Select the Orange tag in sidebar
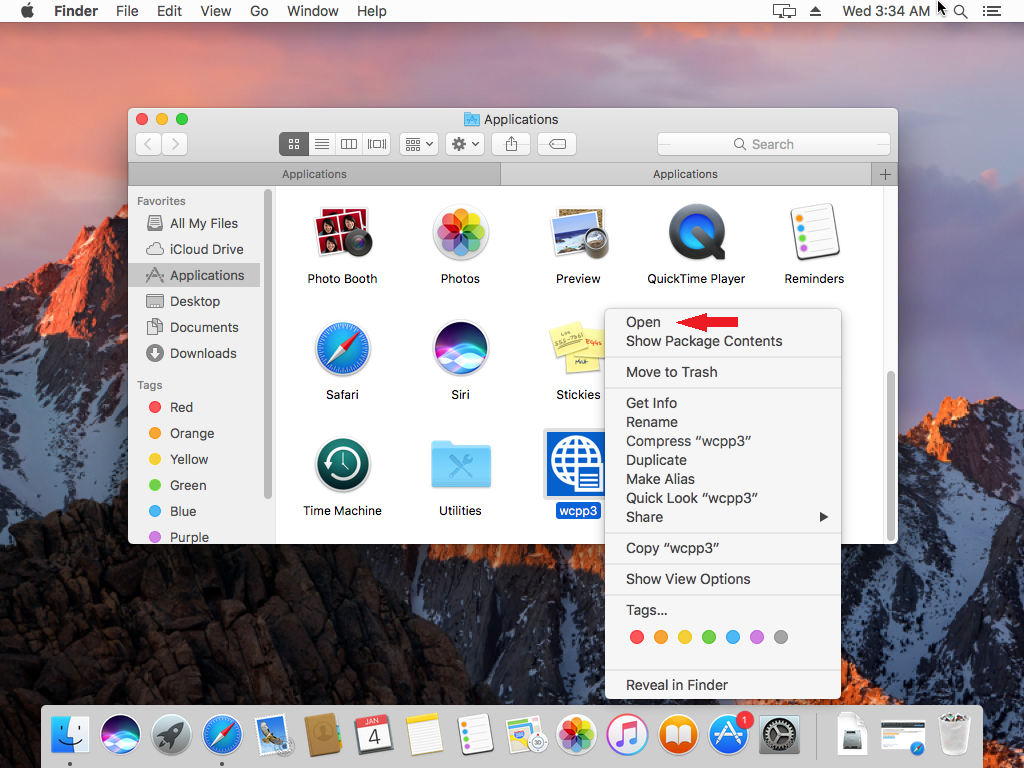The height and width of the screenshot is (768, 1024). (x=194, y=434)
